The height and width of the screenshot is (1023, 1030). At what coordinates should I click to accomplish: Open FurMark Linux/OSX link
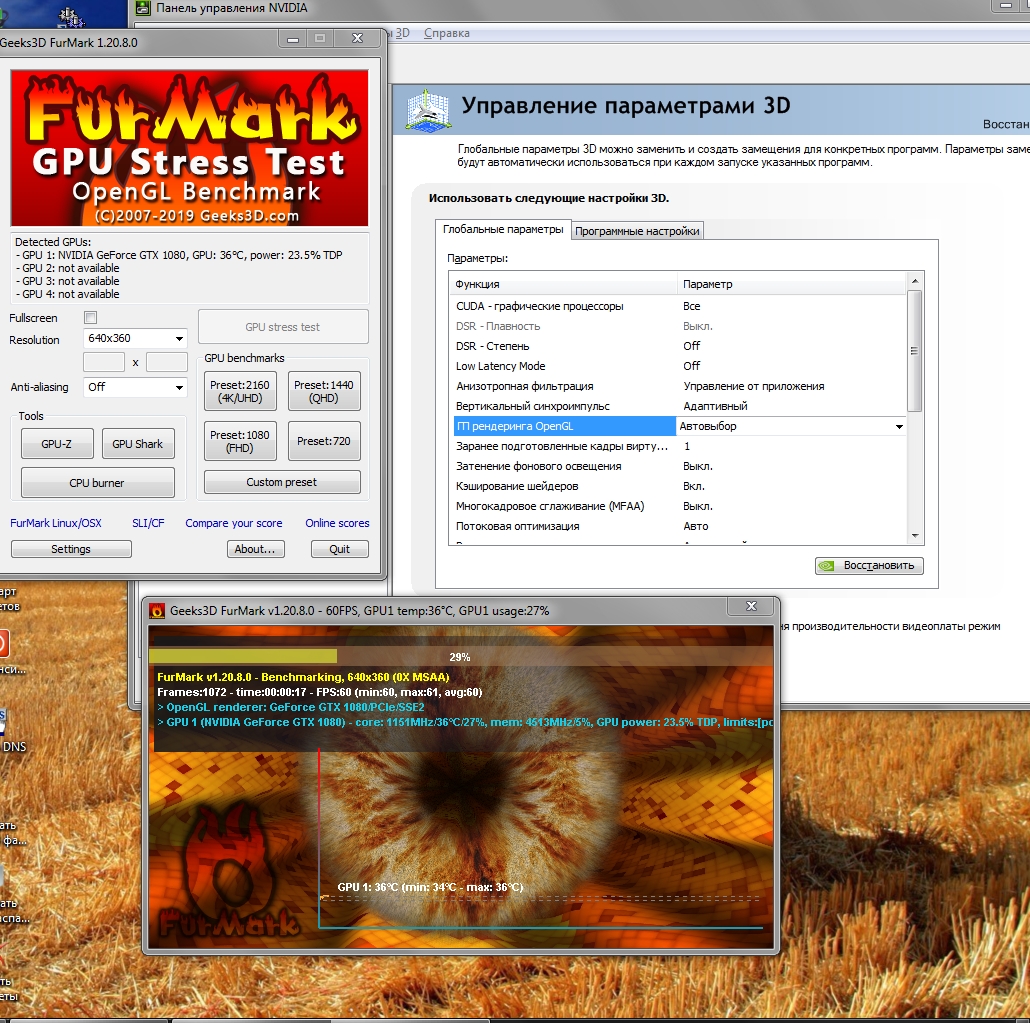56,523
